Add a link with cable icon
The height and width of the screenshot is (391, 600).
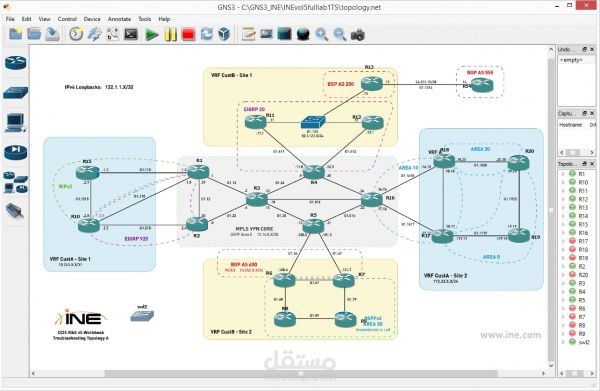[x=15, y=210]
